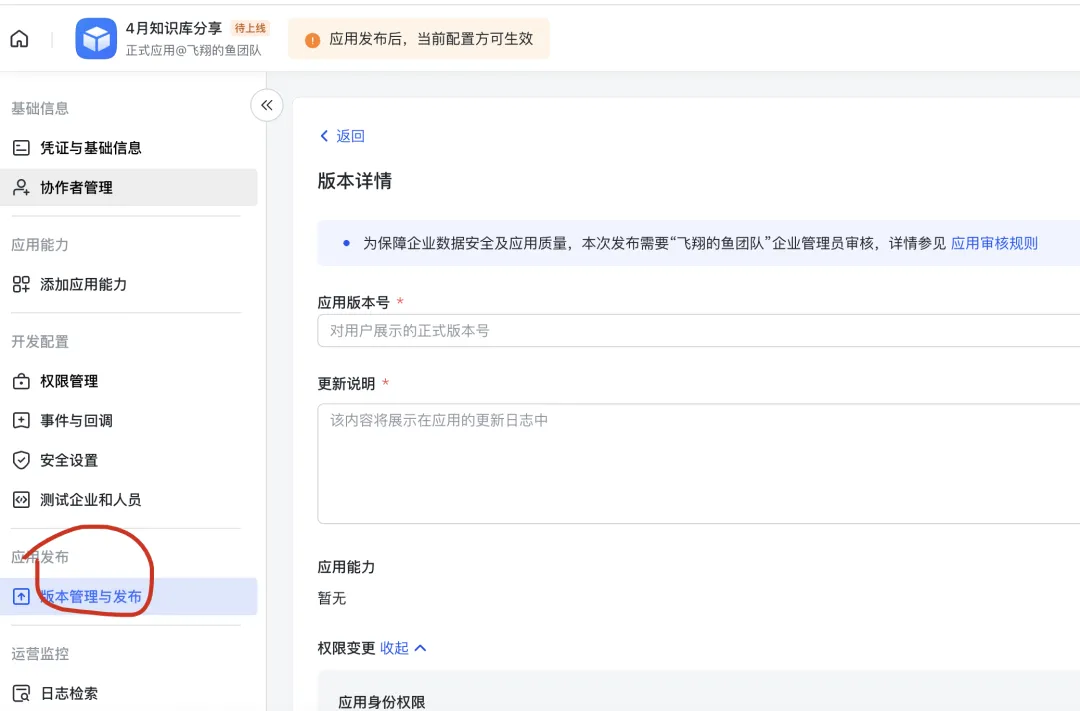Click the up chevron beside 收起
Viewport: 1080px width, 711px height.
coord(421,648)
